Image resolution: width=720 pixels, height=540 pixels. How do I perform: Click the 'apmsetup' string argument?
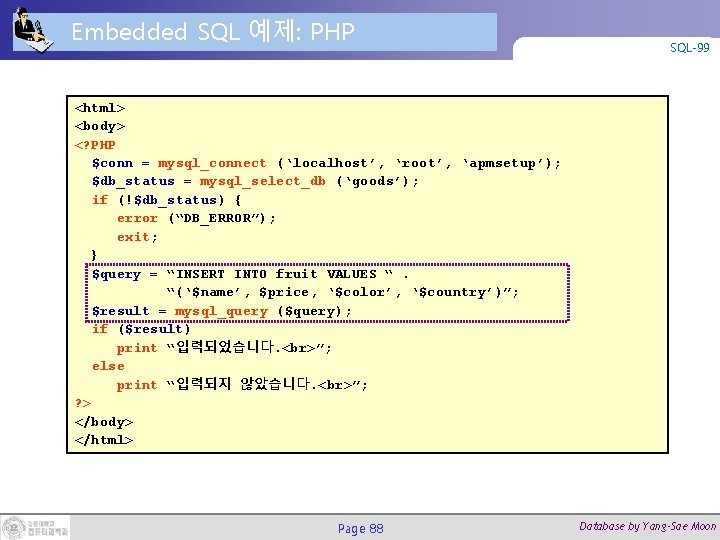pos(502,163)
